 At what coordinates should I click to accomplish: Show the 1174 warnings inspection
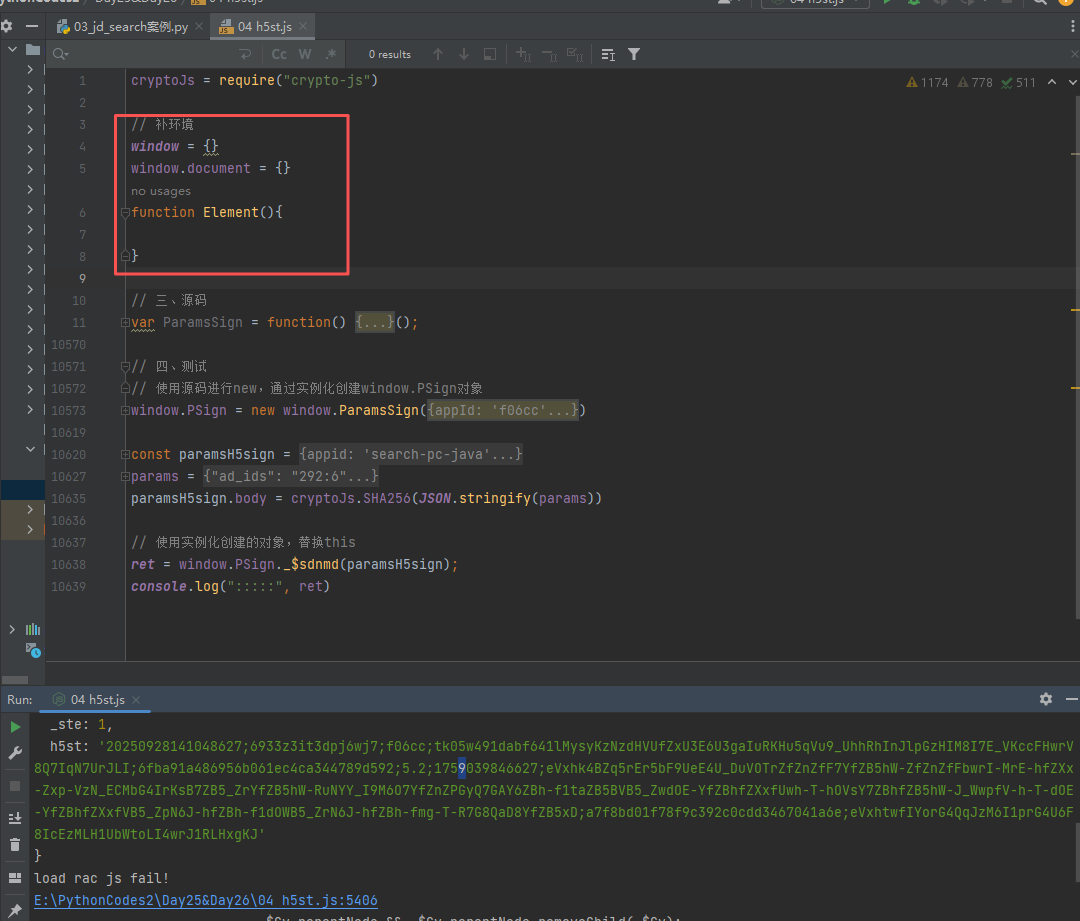(x=927, y=83)
